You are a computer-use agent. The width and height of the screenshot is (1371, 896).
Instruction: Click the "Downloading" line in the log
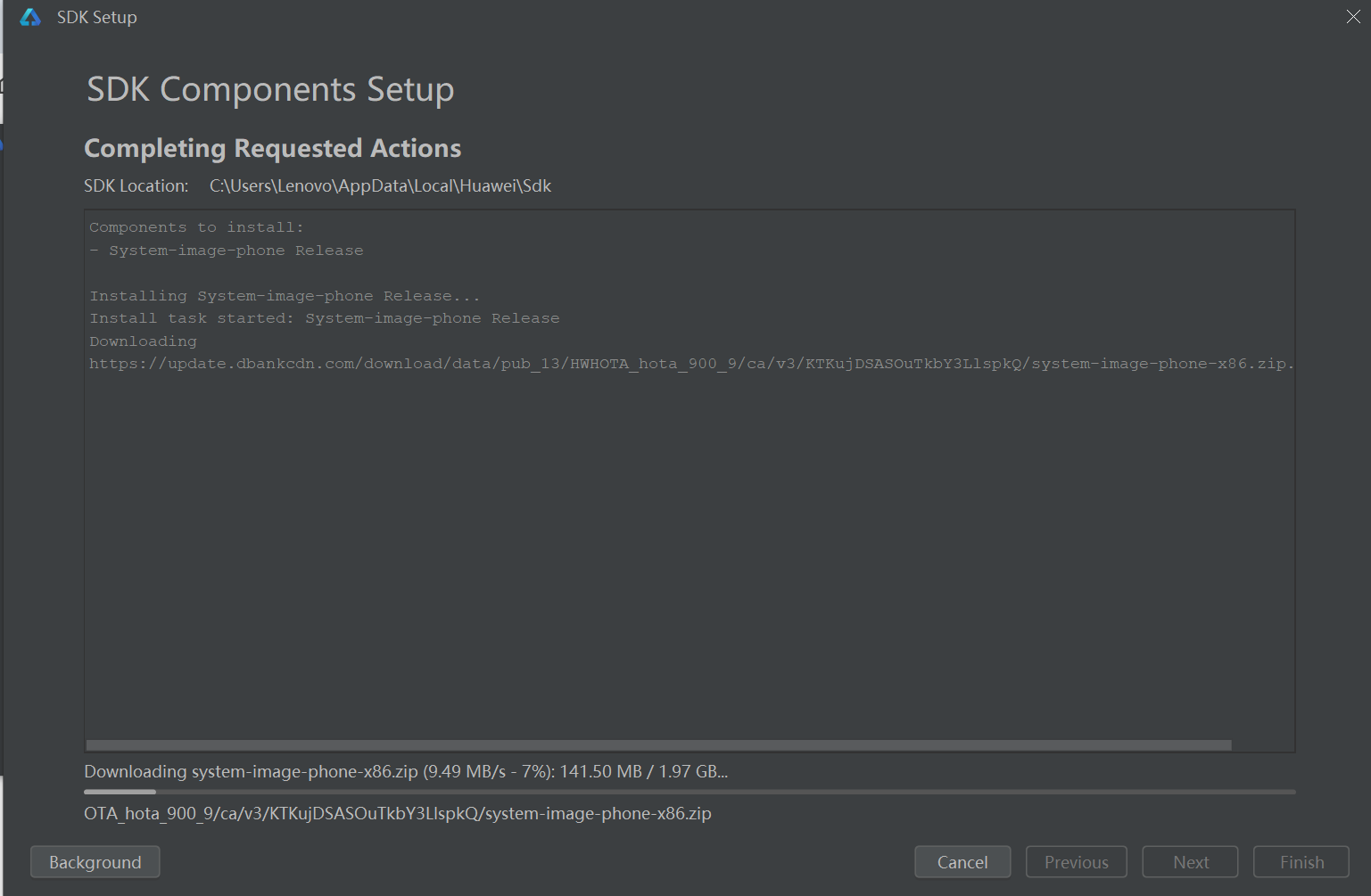click(143, 341)
